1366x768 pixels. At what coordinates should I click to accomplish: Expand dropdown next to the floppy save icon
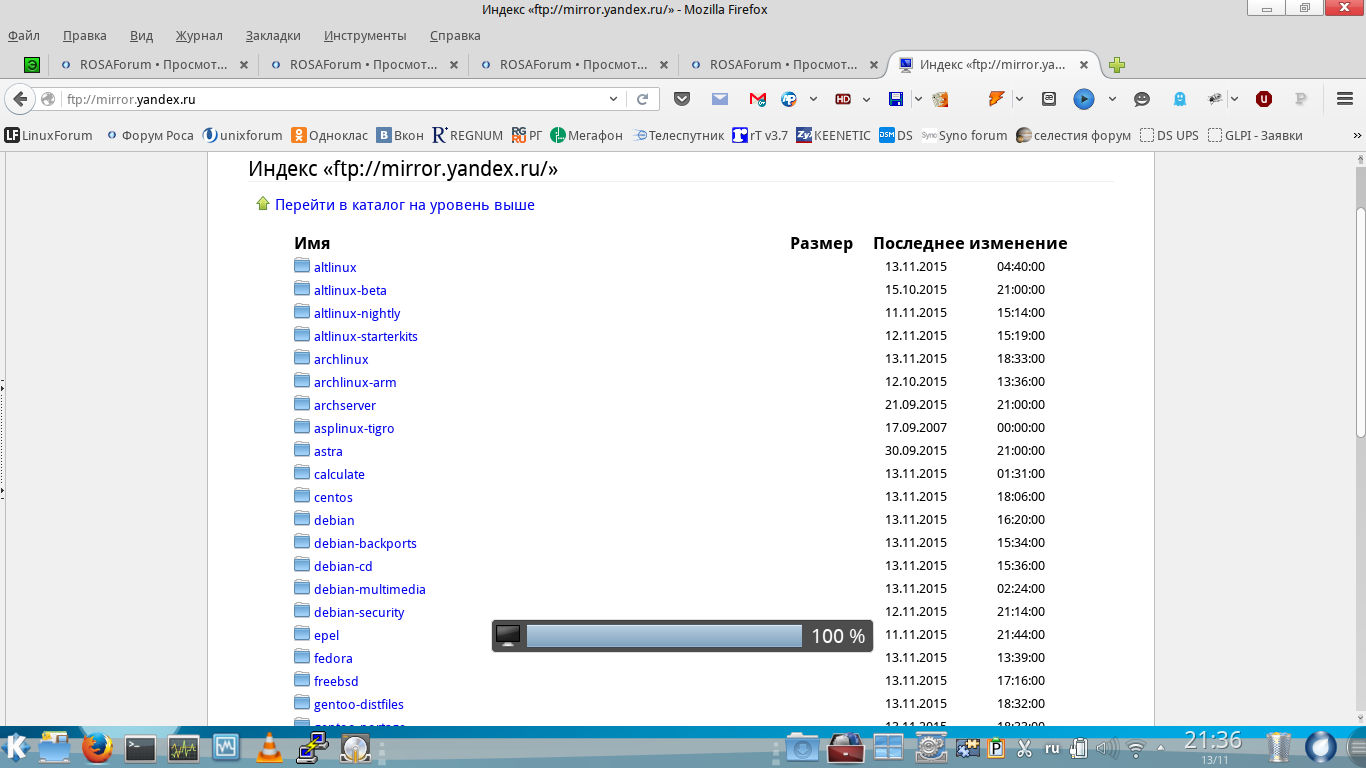pyautogui.click(x=920, y=99)
